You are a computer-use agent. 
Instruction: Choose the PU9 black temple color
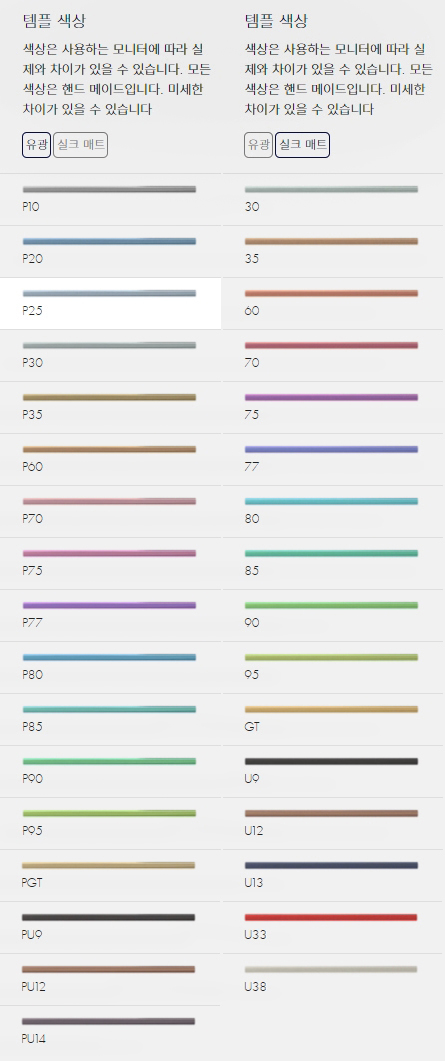pos(110,928)
